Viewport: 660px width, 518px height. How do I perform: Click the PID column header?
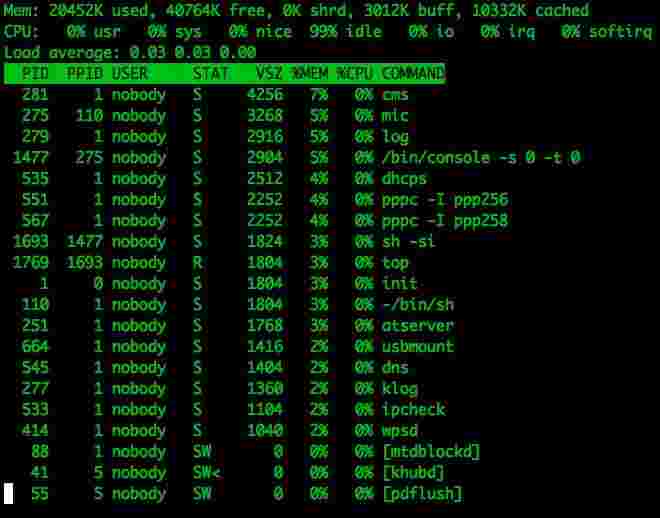tap(35, 74)
